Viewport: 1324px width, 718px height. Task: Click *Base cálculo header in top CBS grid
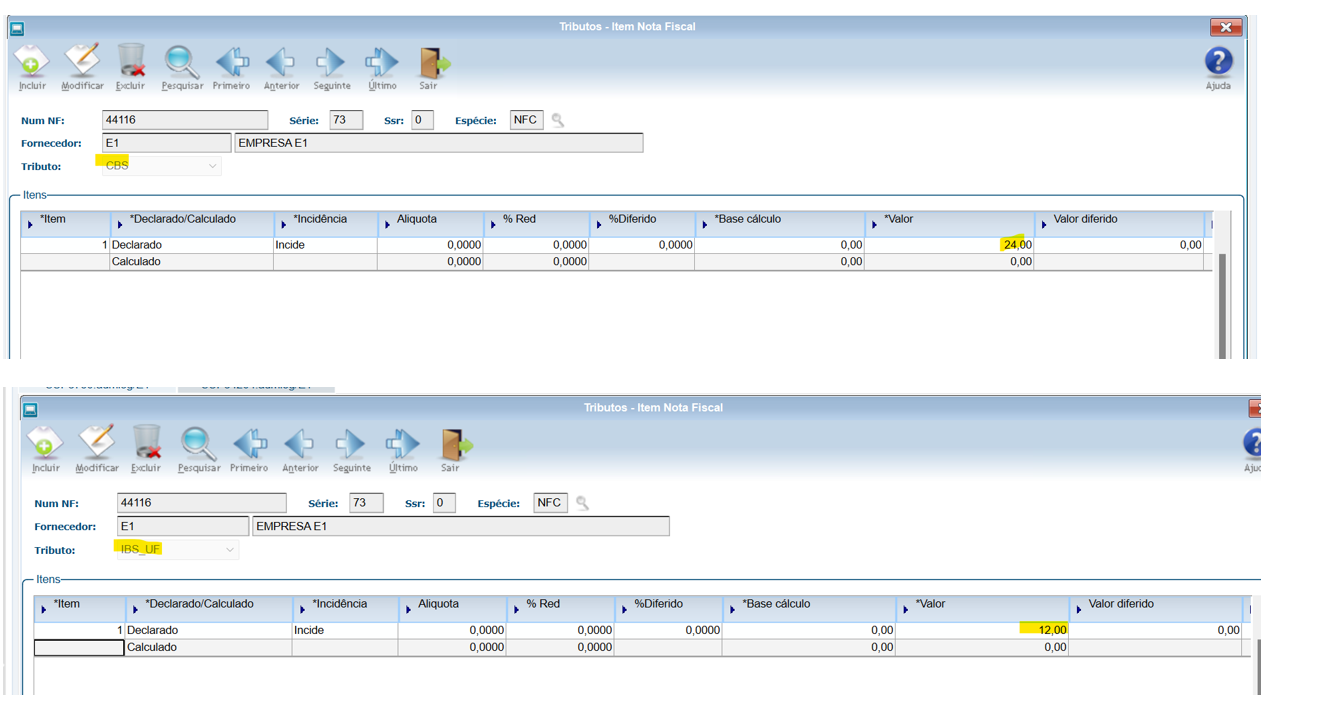[780, 222]
